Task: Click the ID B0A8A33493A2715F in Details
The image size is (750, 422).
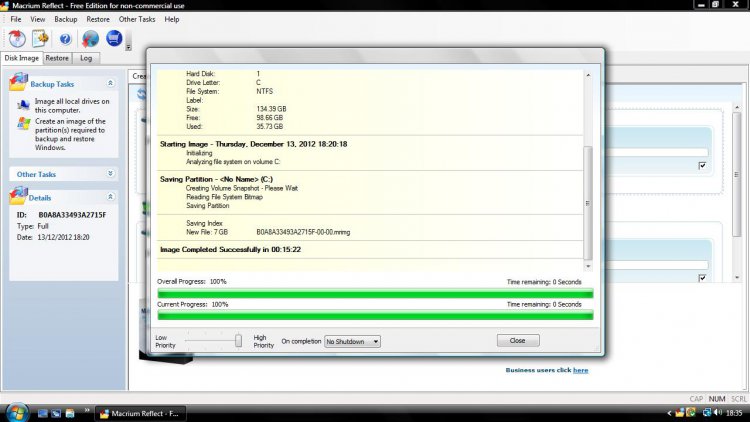Action: [x=72, y=215]
